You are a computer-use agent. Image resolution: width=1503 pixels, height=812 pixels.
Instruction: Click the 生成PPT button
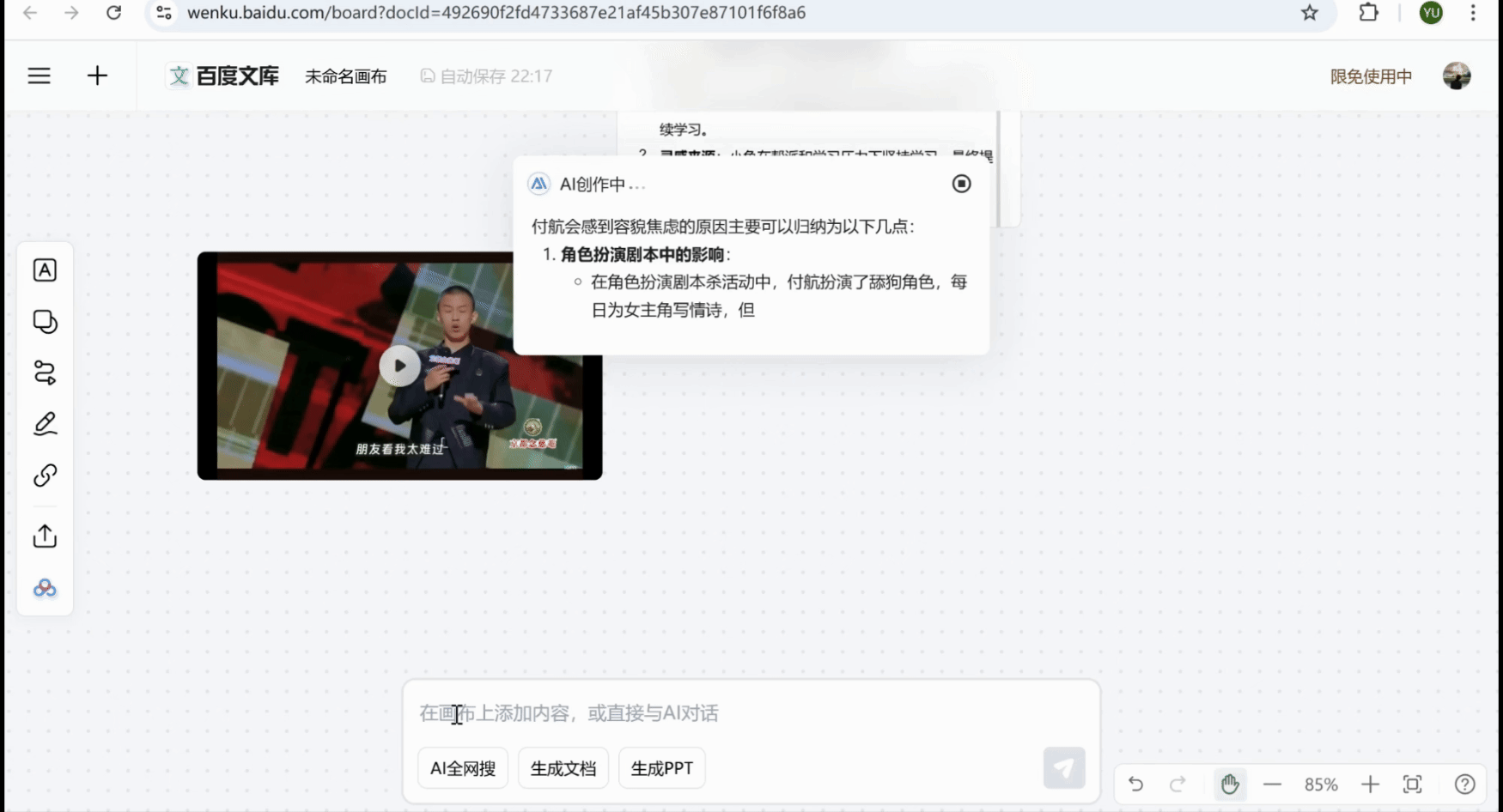point(661,767)
